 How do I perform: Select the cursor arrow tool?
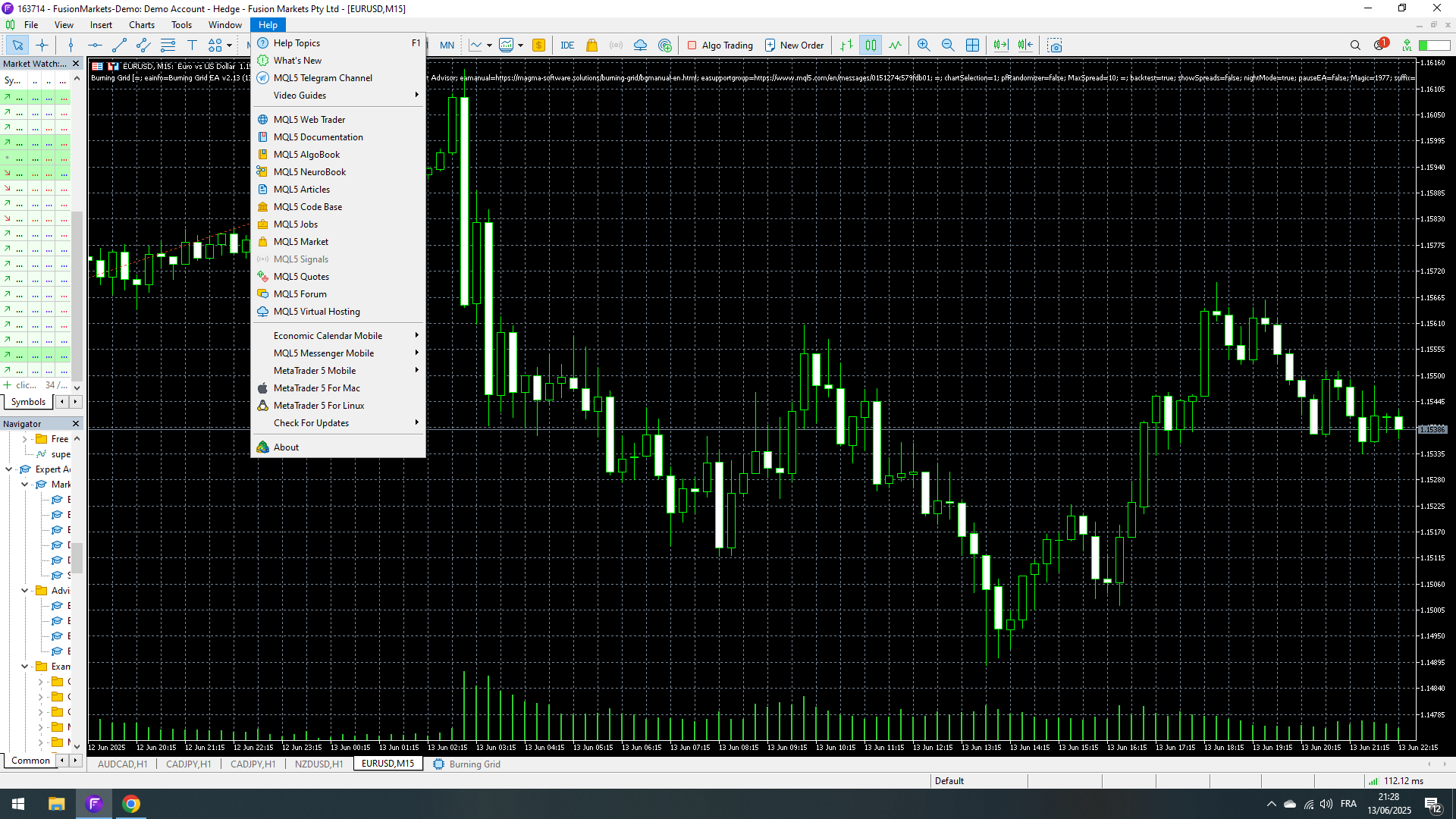17,45
